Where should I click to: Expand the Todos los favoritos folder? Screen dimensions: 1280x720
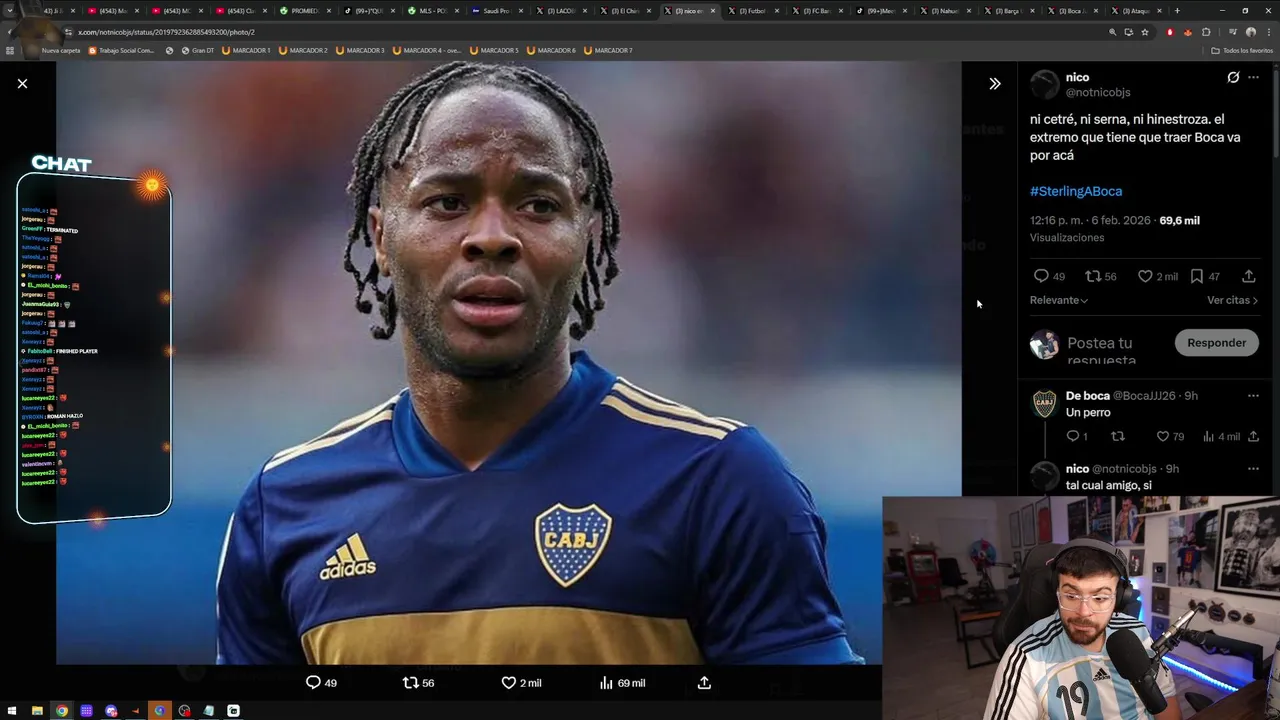point(1242,50)
